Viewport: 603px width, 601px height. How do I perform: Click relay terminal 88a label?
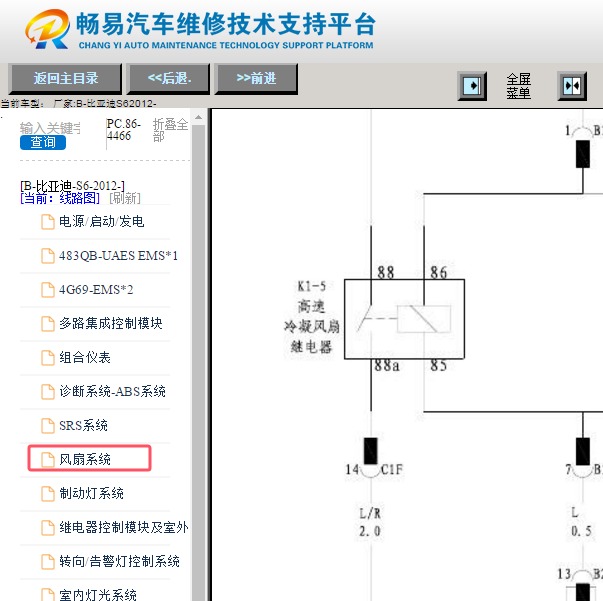(387, 366)
